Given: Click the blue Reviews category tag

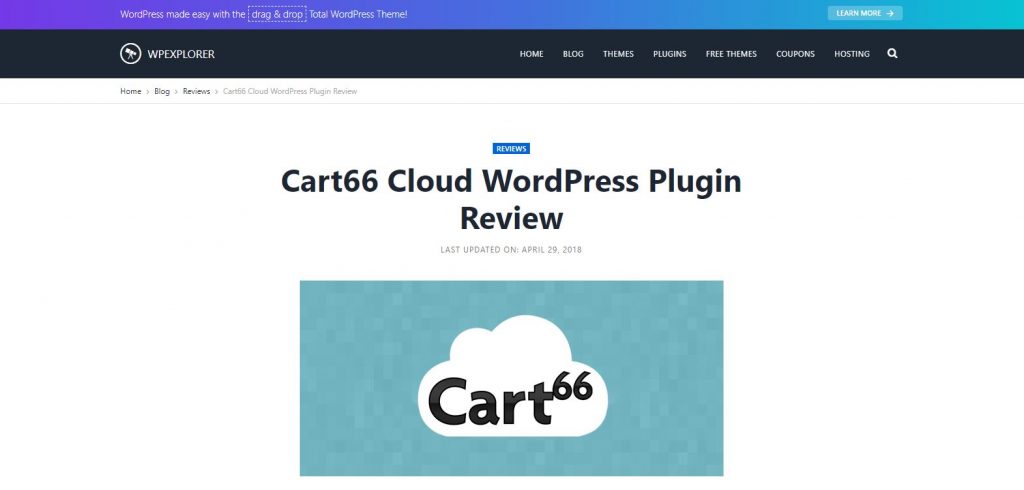Looking at the screenshot, I should (x=511, y=149).
